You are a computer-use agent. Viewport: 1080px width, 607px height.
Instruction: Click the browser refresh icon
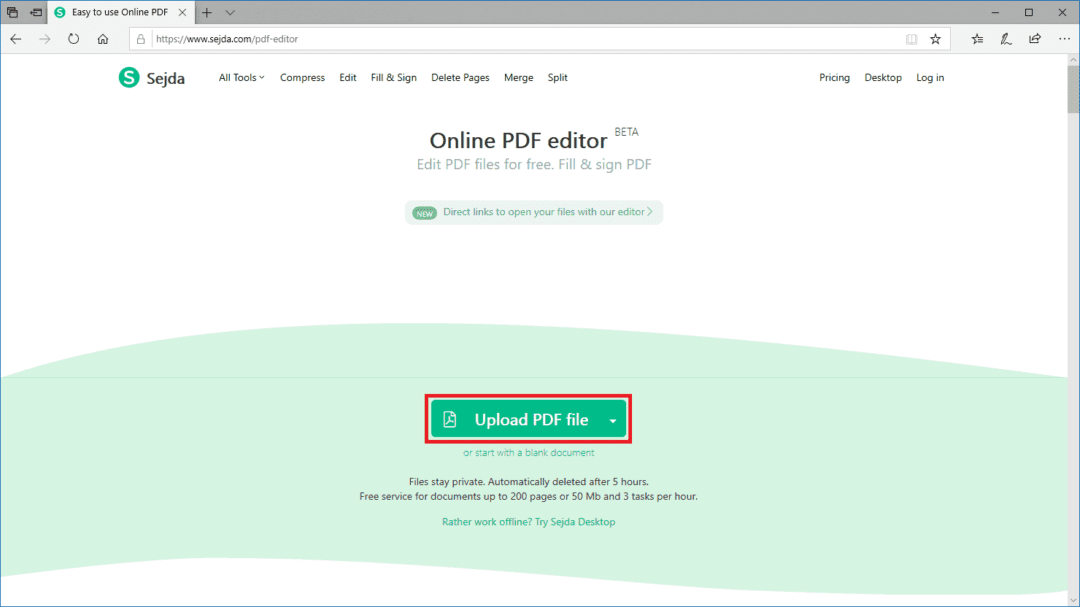73,39
